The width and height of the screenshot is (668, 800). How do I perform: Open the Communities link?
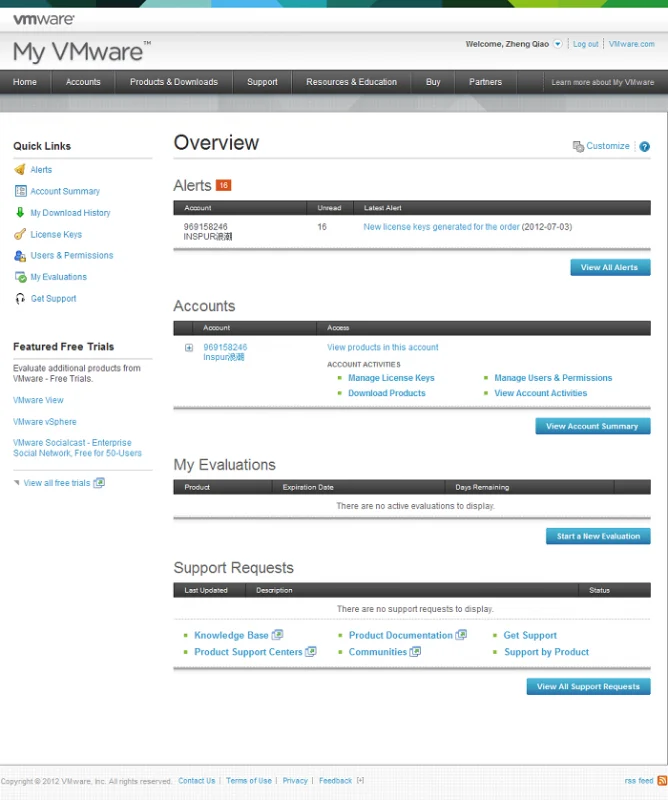click(x=378, y=652)
